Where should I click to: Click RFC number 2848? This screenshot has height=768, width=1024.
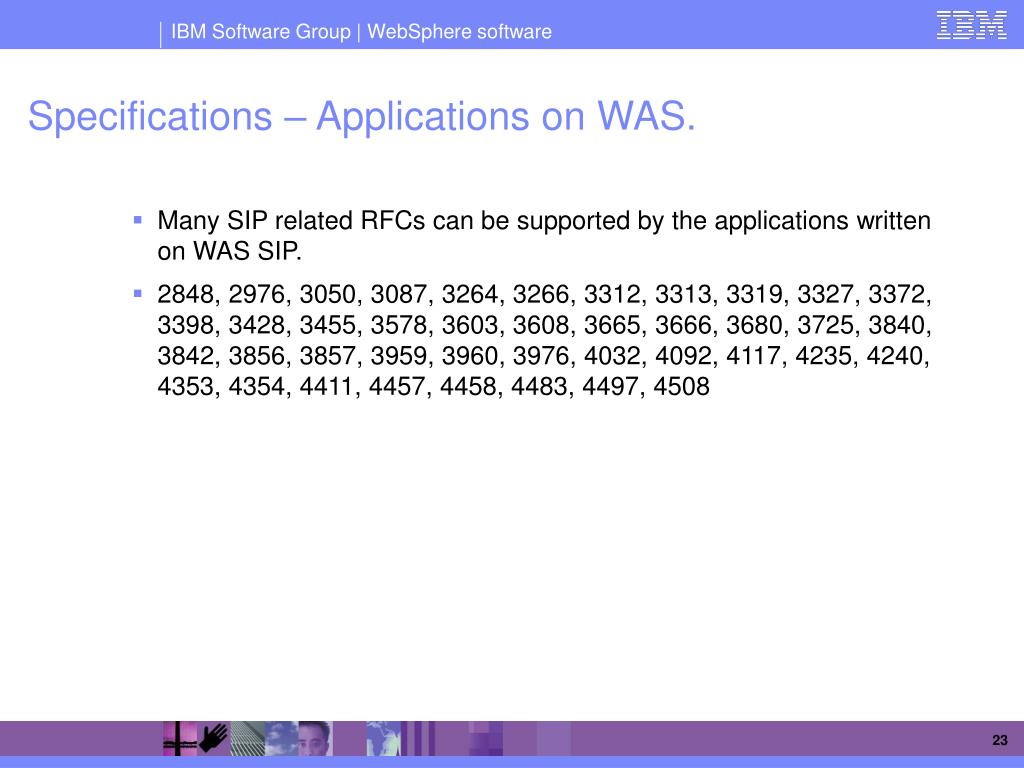pyautogui.click(x=185, y=295)
